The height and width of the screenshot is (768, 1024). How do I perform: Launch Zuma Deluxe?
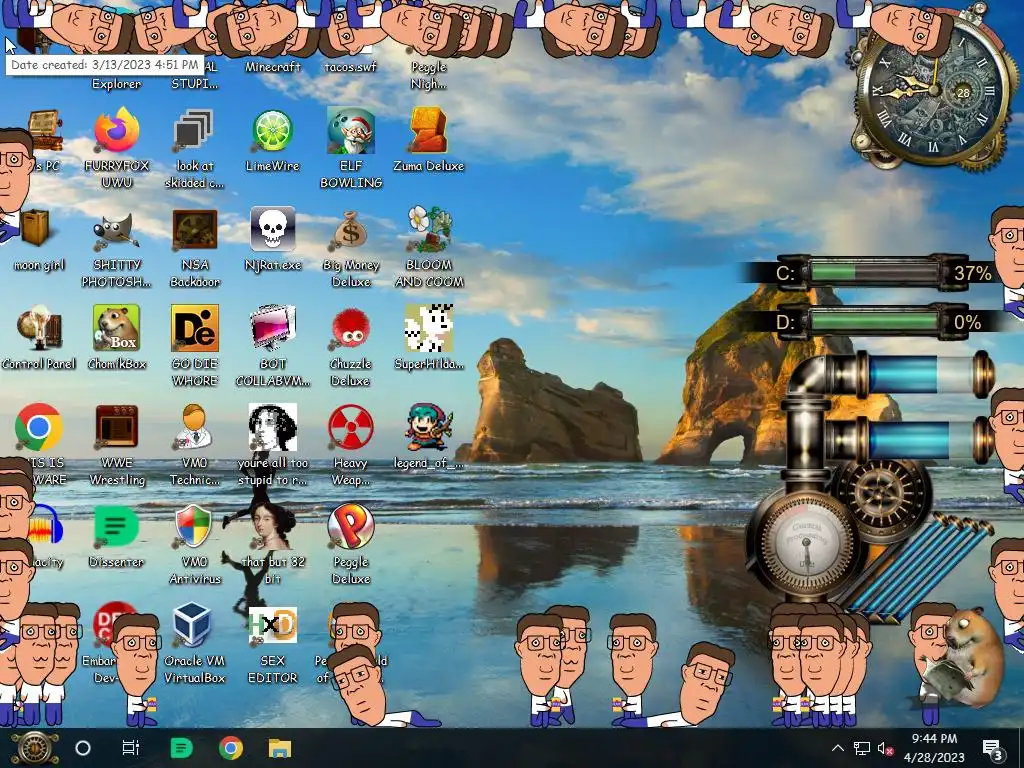click(x=428, y=131)
